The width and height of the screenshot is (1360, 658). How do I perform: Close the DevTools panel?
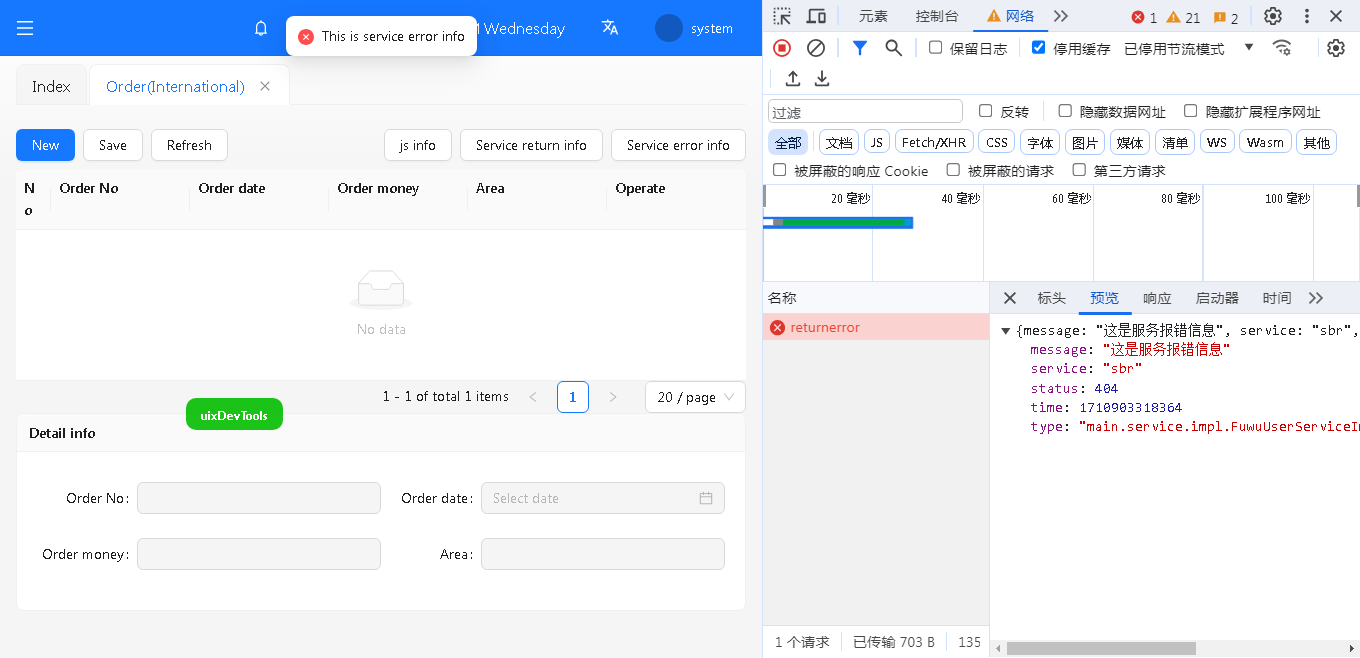pos(1336,16)
